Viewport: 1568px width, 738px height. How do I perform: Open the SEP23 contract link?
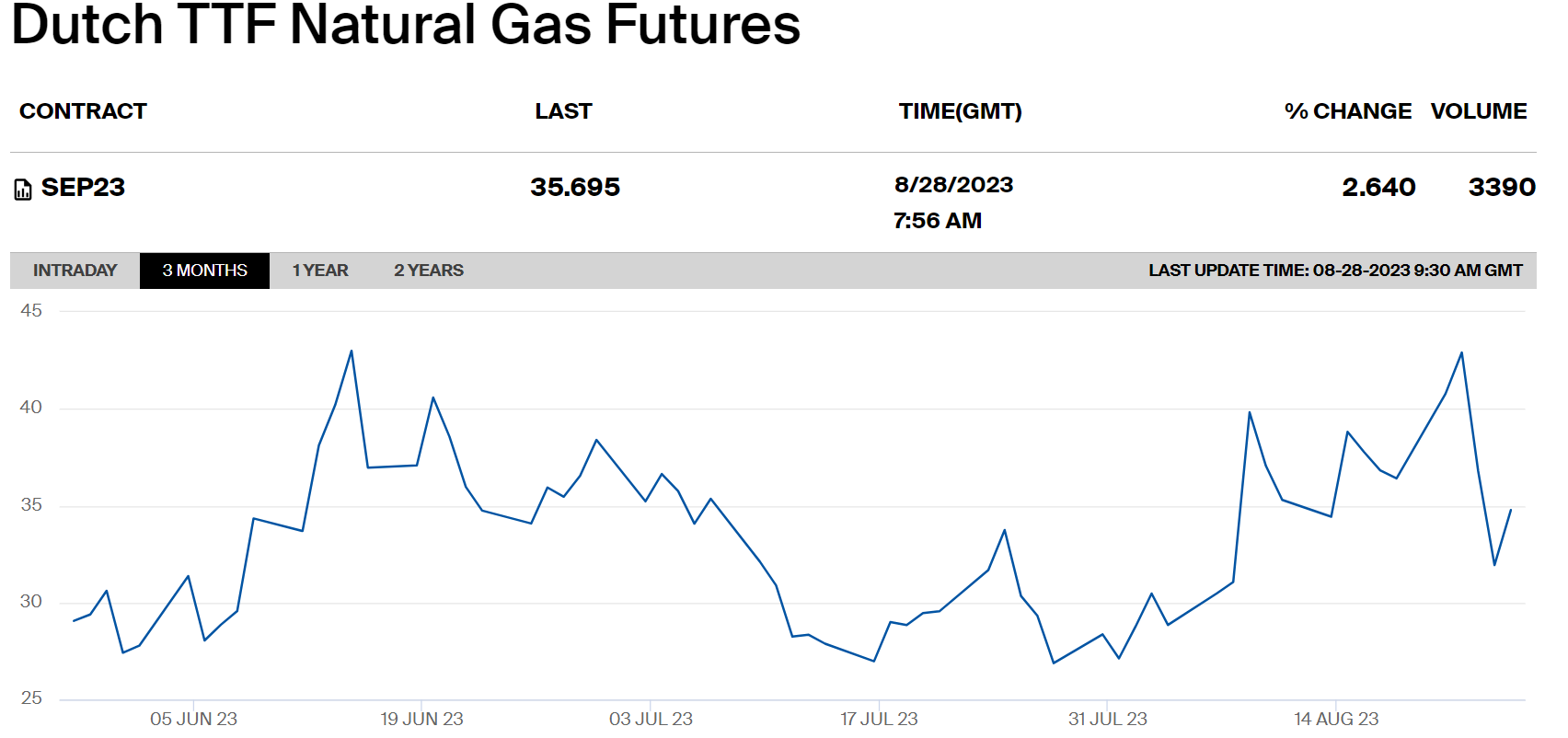[83, 188]
